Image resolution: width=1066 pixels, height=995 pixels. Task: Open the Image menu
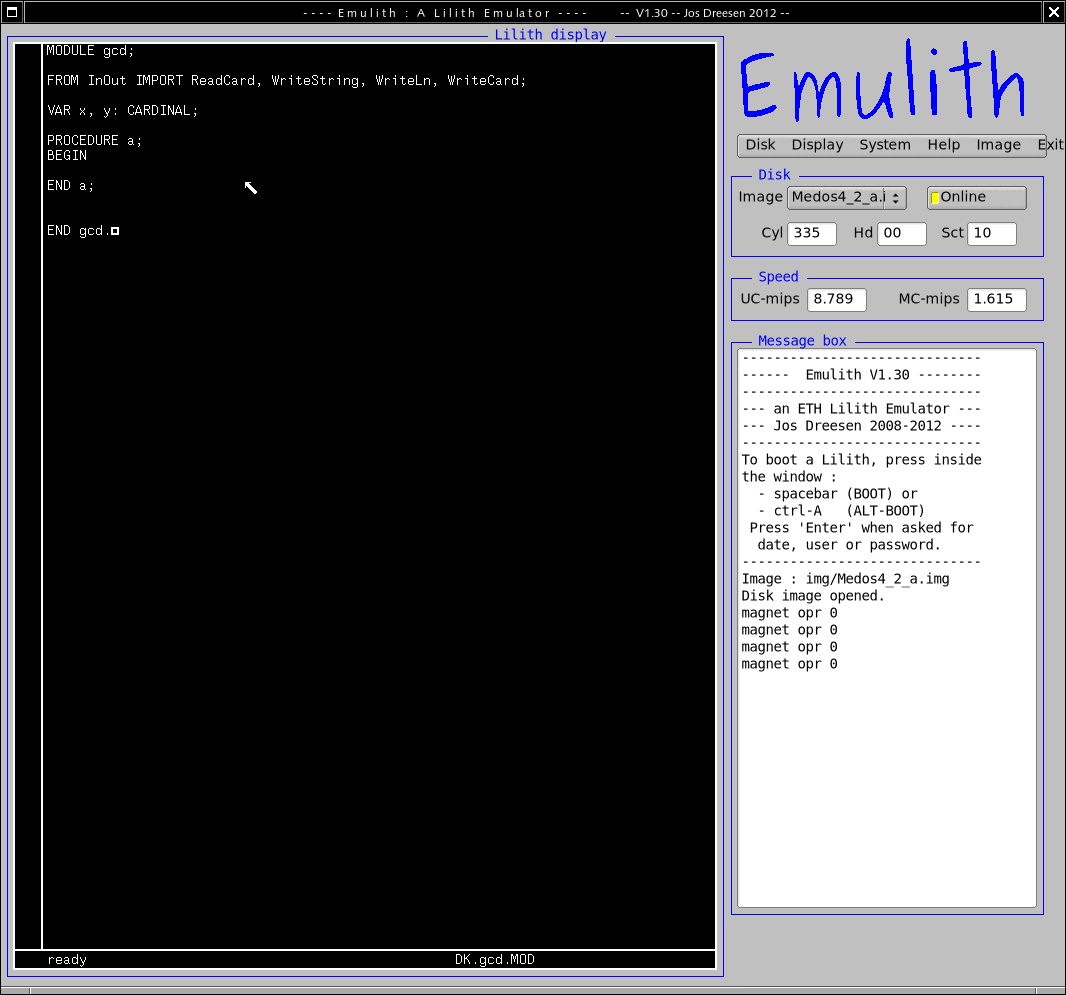click(998, 145)
